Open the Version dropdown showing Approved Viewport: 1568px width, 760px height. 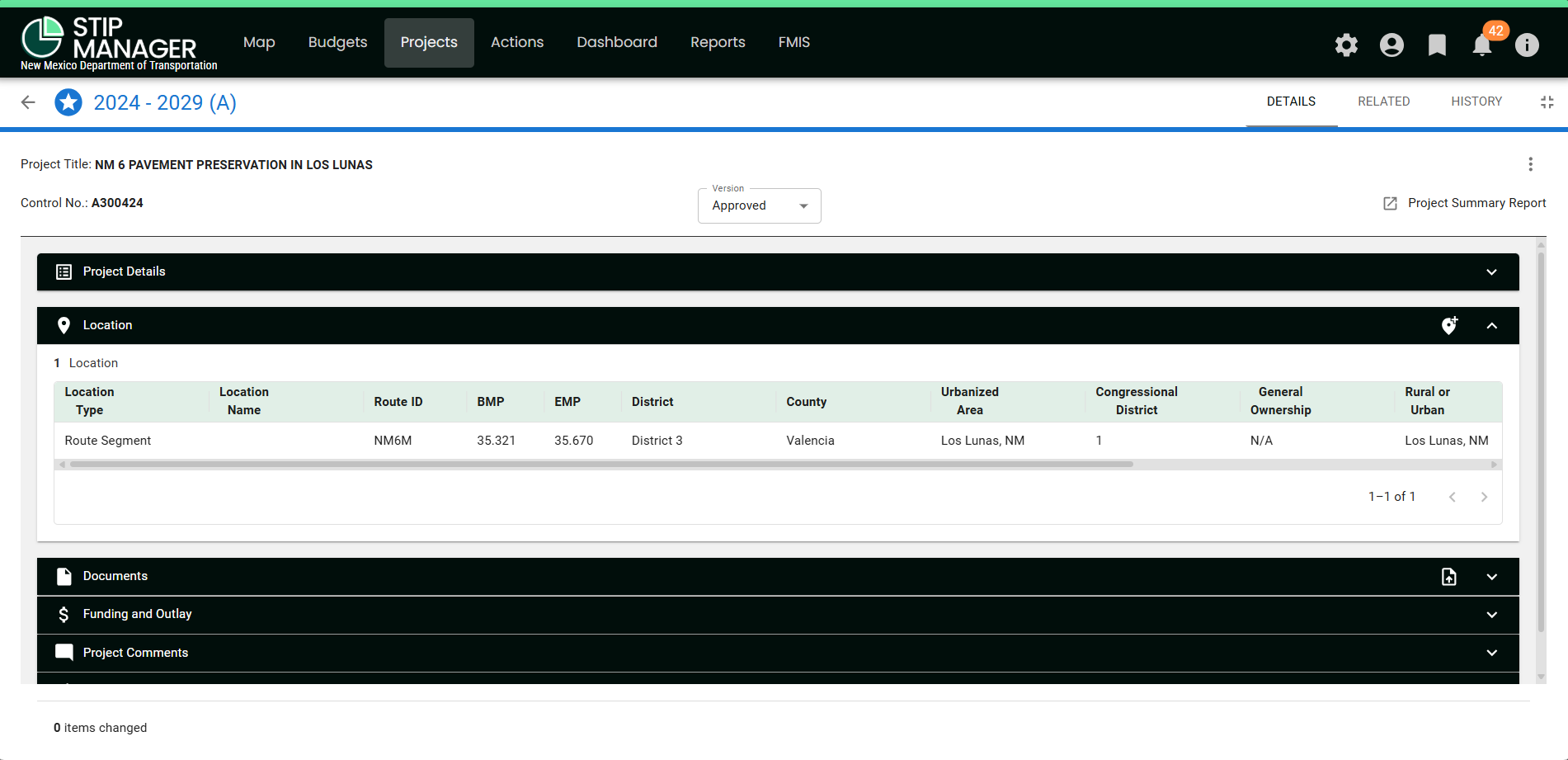(x=760, y=205)
